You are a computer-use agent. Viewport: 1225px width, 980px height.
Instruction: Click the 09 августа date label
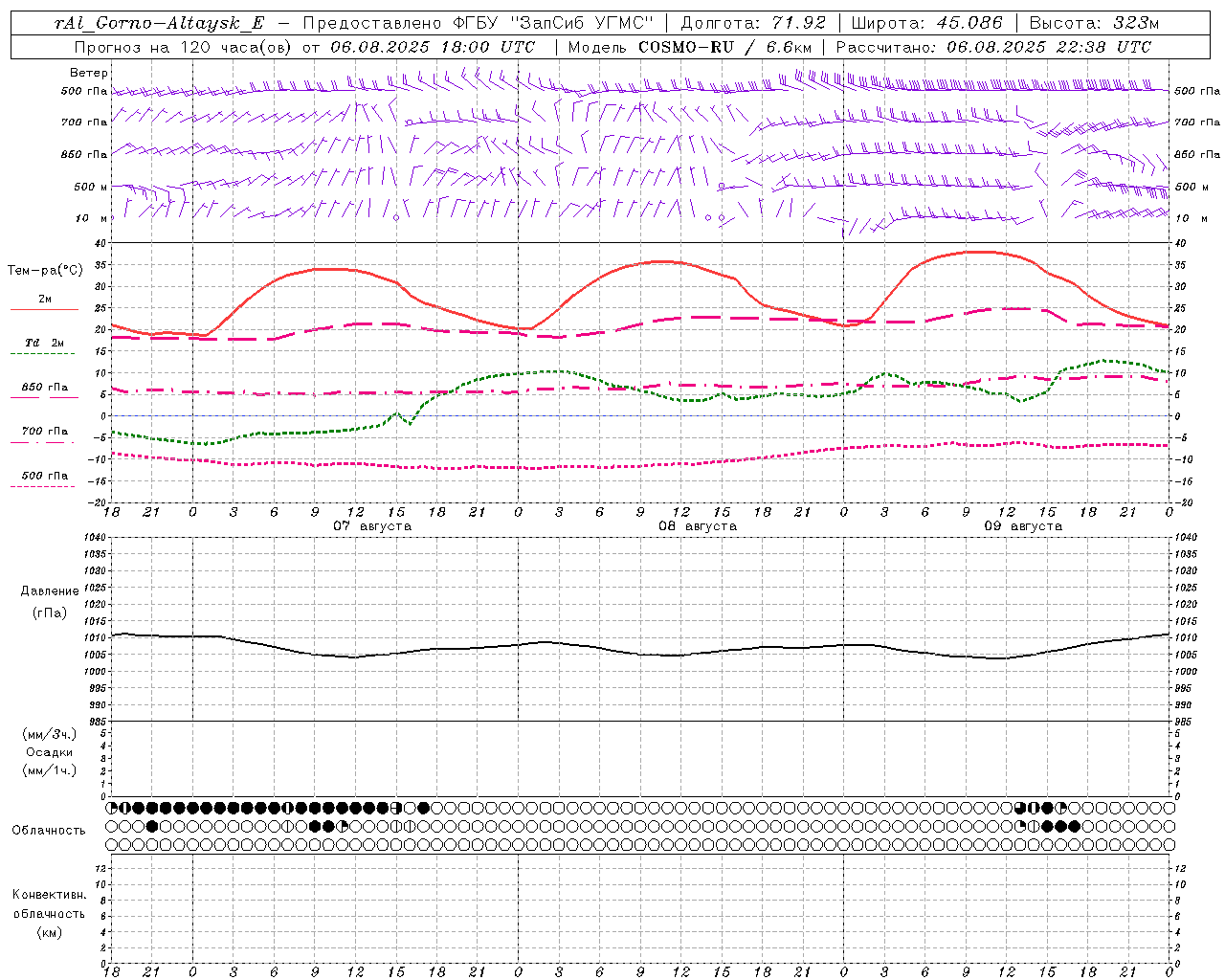point(1022,526)
